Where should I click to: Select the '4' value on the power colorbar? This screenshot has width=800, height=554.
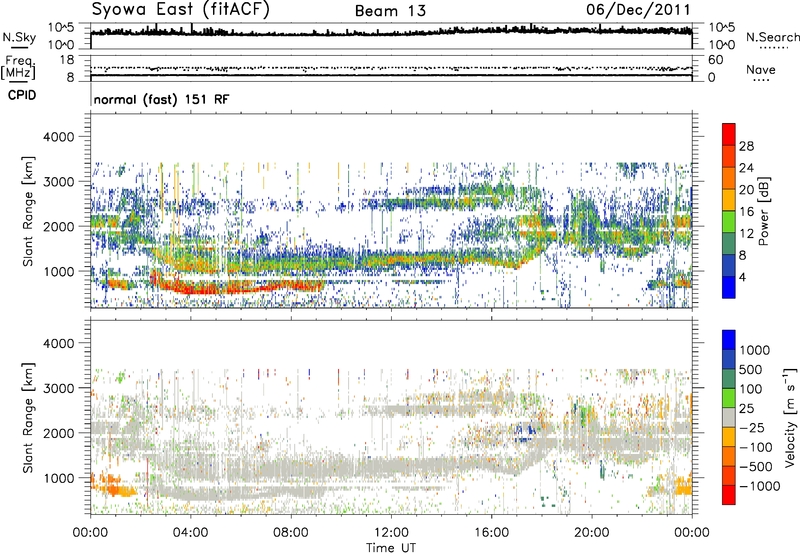point(742,277)
